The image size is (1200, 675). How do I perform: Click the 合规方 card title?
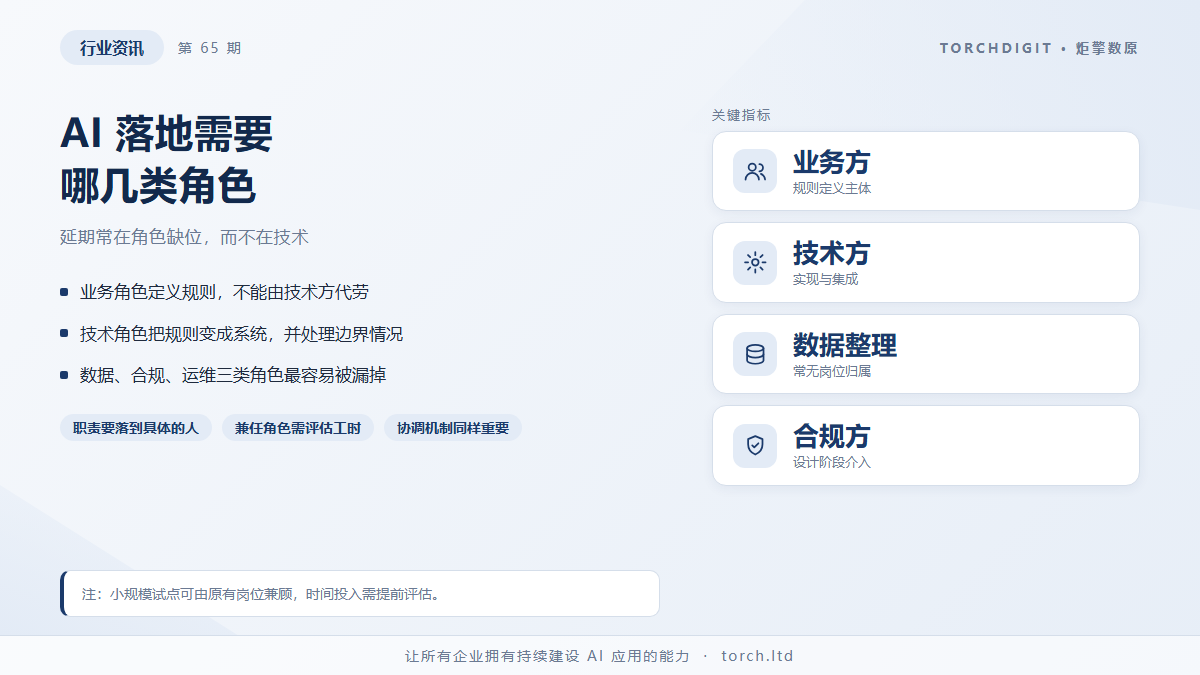[x=832, y=436]
